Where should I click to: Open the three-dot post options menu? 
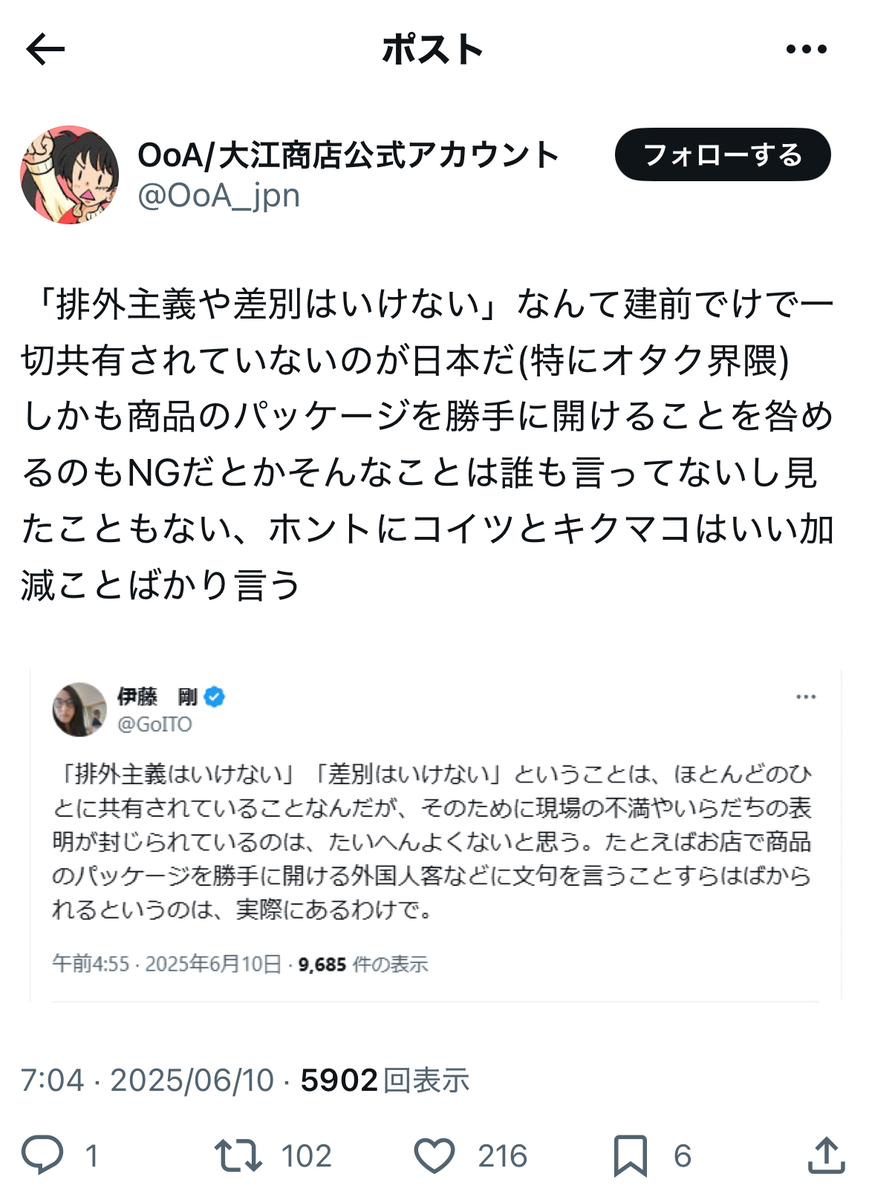[x=804, y=49]
